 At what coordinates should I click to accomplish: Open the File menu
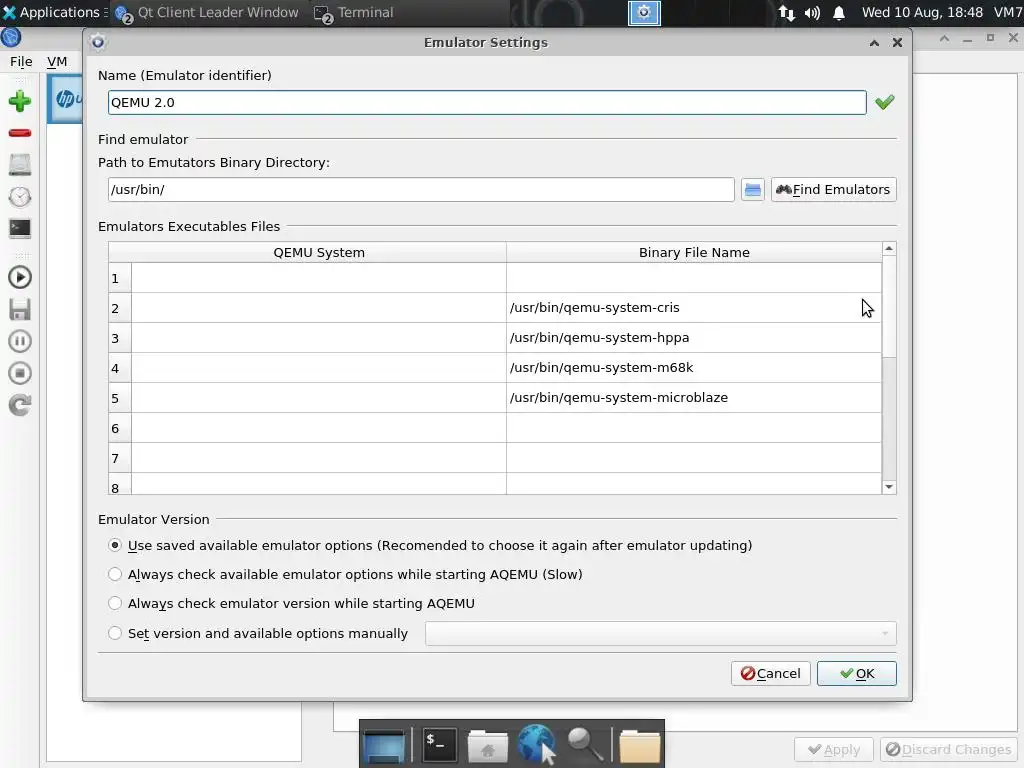(21, 61)
